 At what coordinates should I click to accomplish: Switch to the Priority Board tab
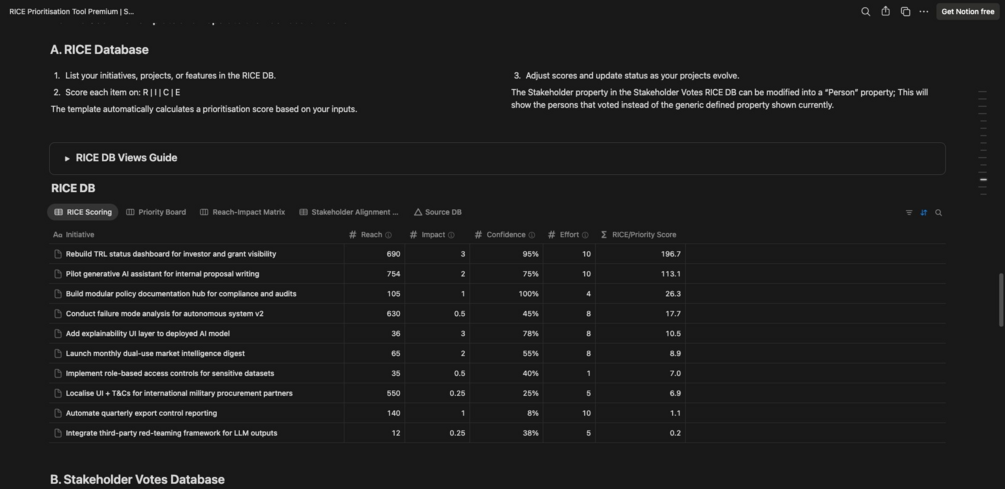(x=156, y=212)
